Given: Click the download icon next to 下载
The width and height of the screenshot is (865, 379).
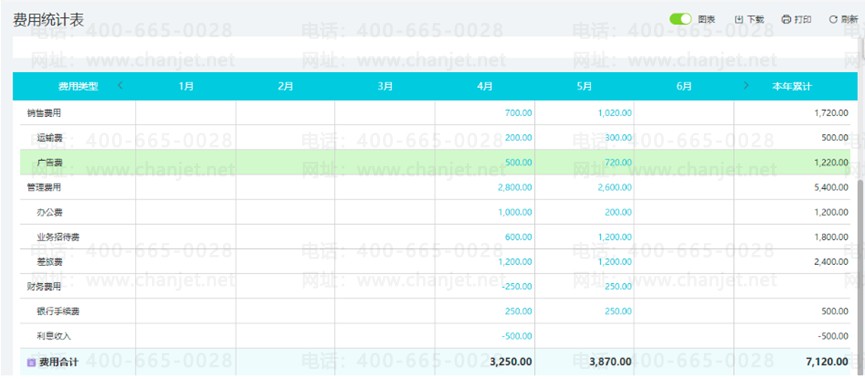Looking at the screenshot, I should (x=739, y=20).
